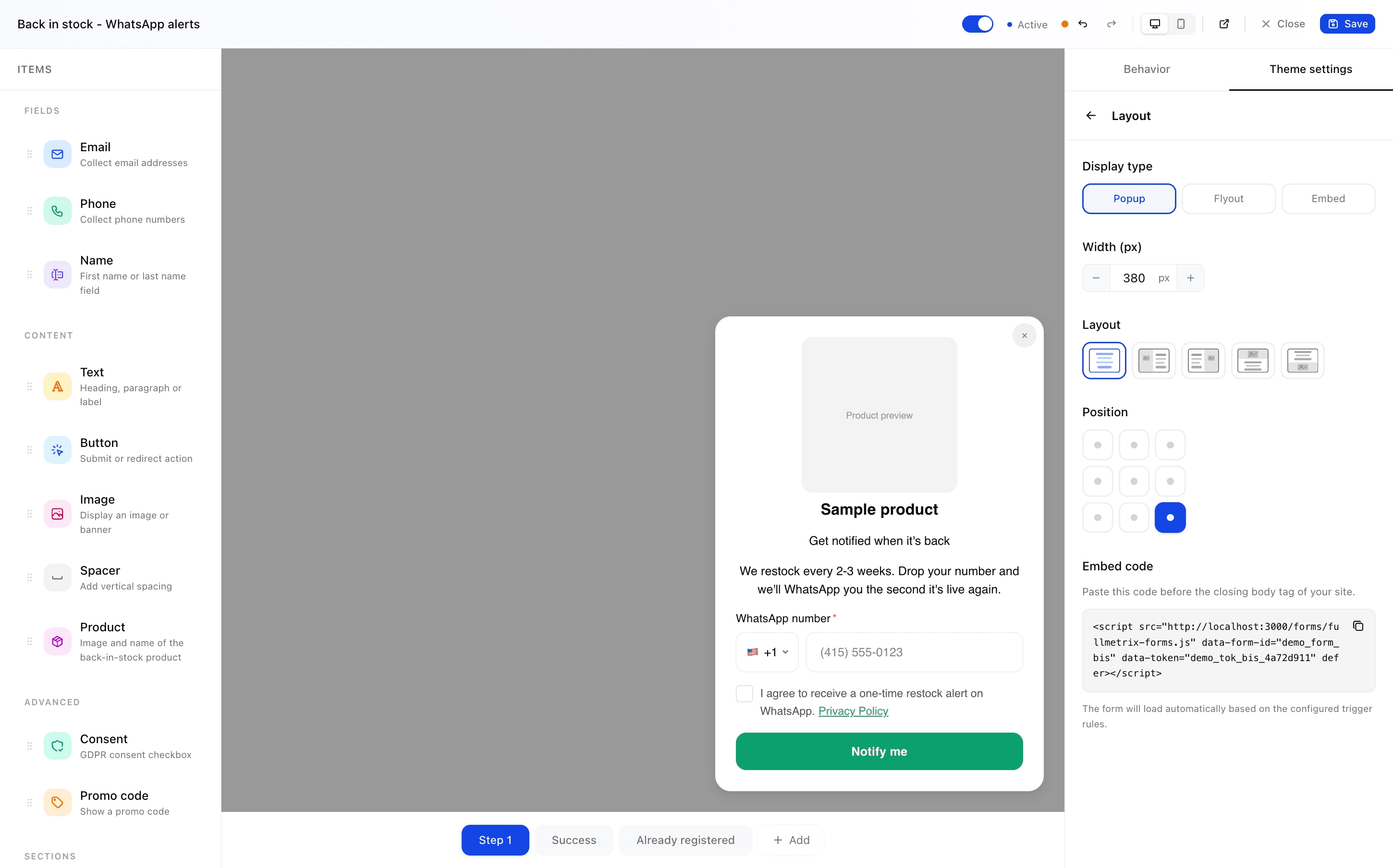Copy the embed code to clipboard
Screen dimensions: 1393x868
tap(1358, 626)
